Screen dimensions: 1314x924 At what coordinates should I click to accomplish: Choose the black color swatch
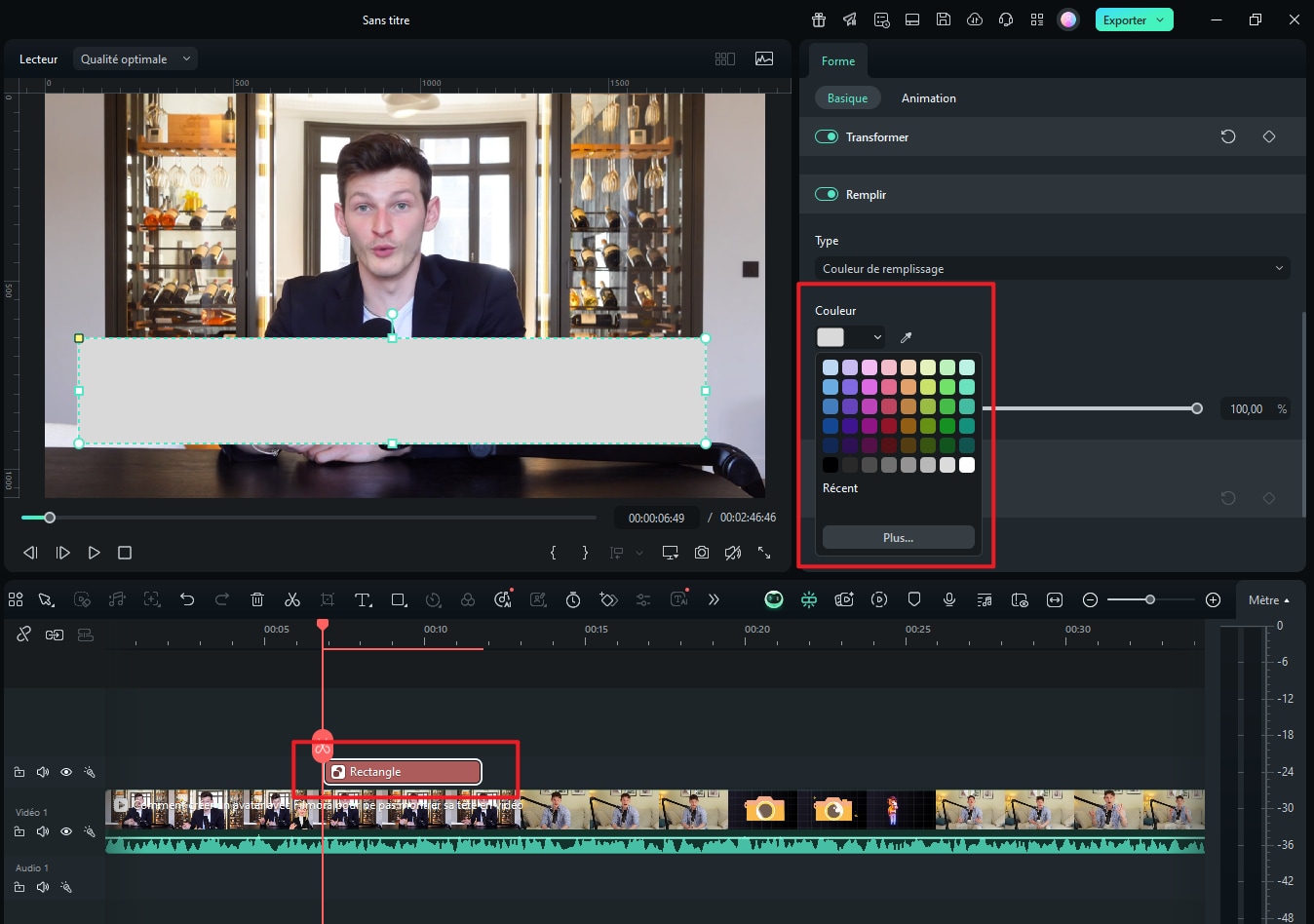831,465
